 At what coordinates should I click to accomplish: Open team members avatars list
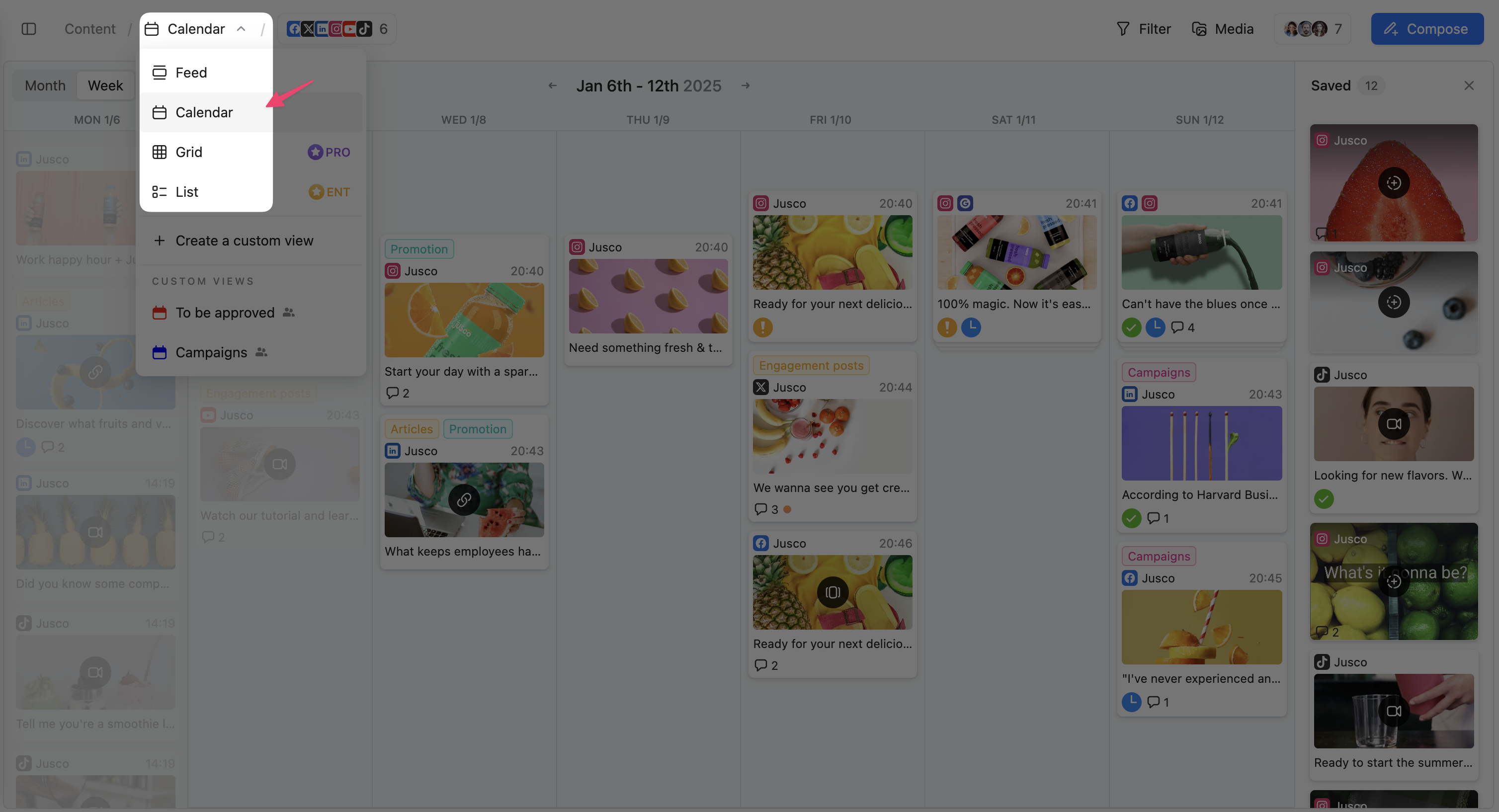[x=1306, y=28]
